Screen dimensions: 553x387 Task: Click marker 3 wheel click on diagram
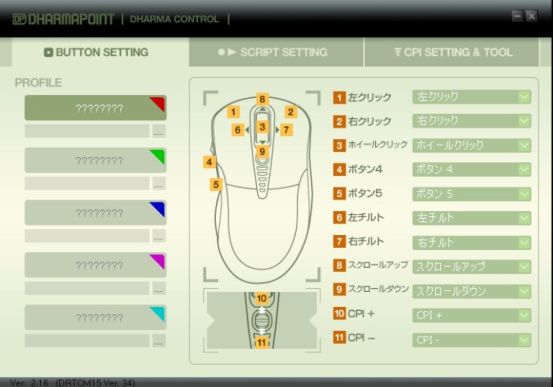(262, 127)
